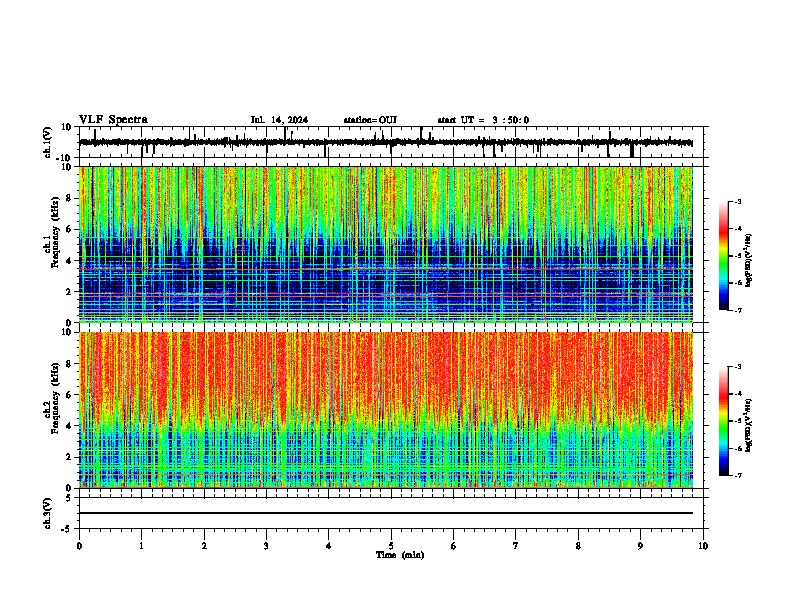Select the date label "Jul. 14, 2024"
Screen dimensions: 792x612
pyautogui.click(x=279, y=120)
